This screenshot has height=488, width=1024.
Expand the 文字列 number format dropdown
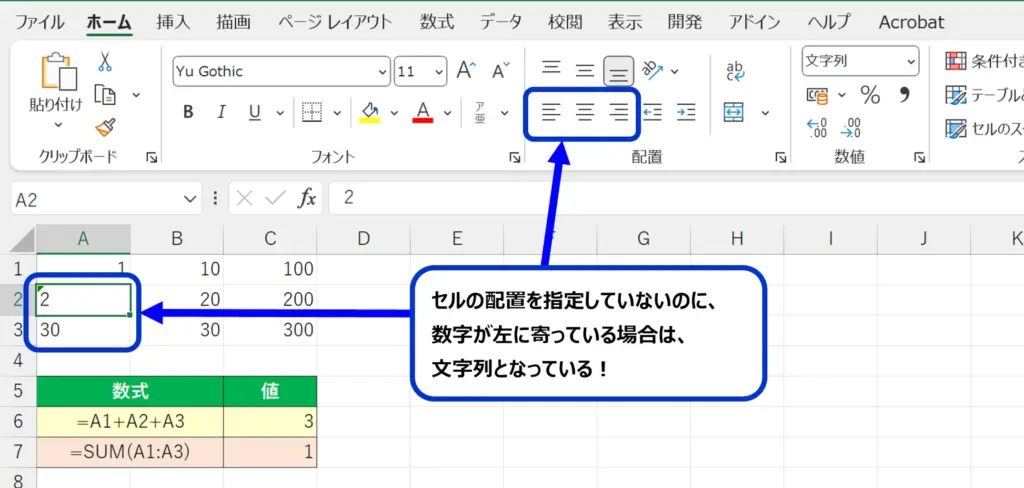tap(911, 62)
